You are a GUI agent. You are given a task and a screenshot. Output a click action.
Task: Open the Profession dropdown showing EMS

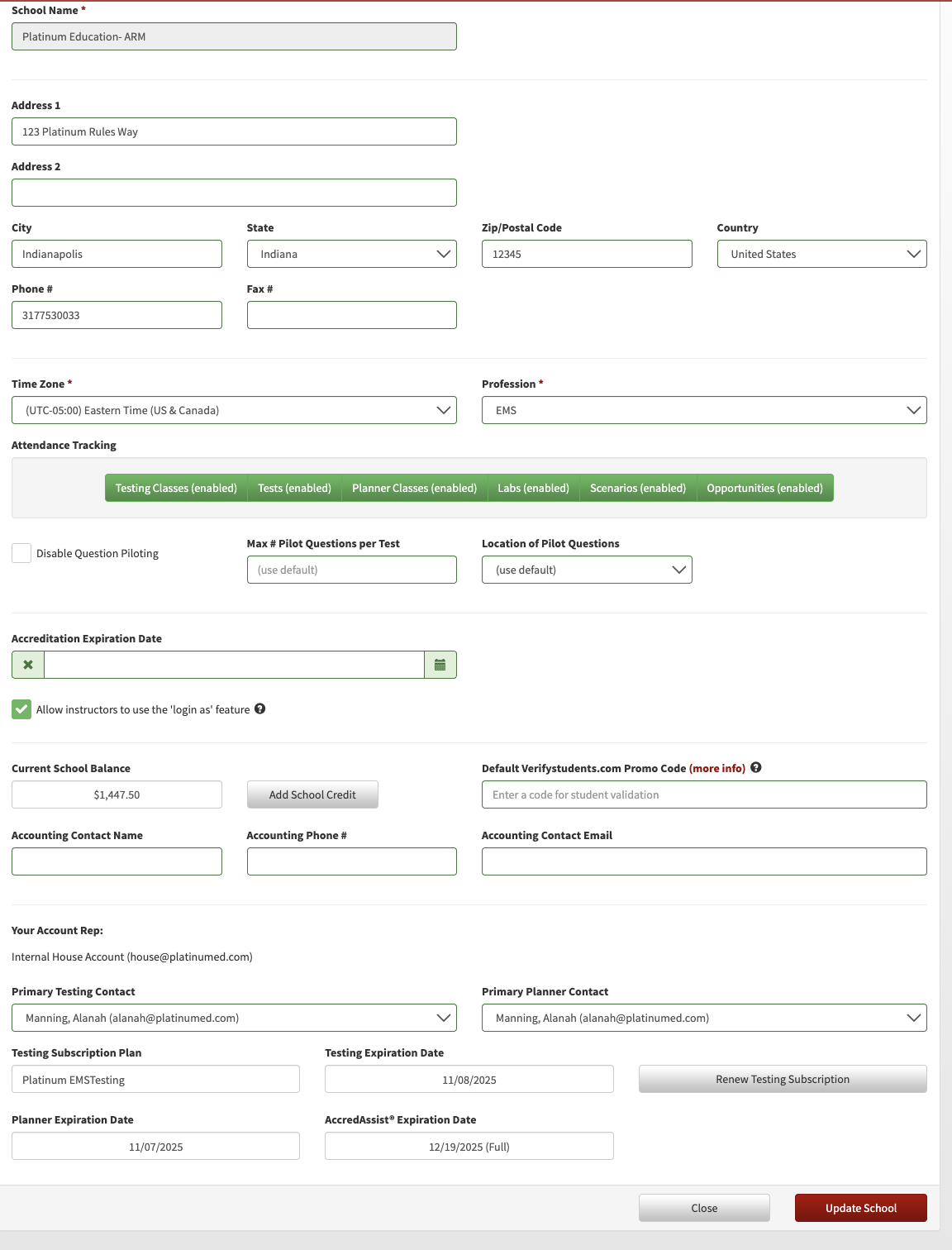point(704,410)
